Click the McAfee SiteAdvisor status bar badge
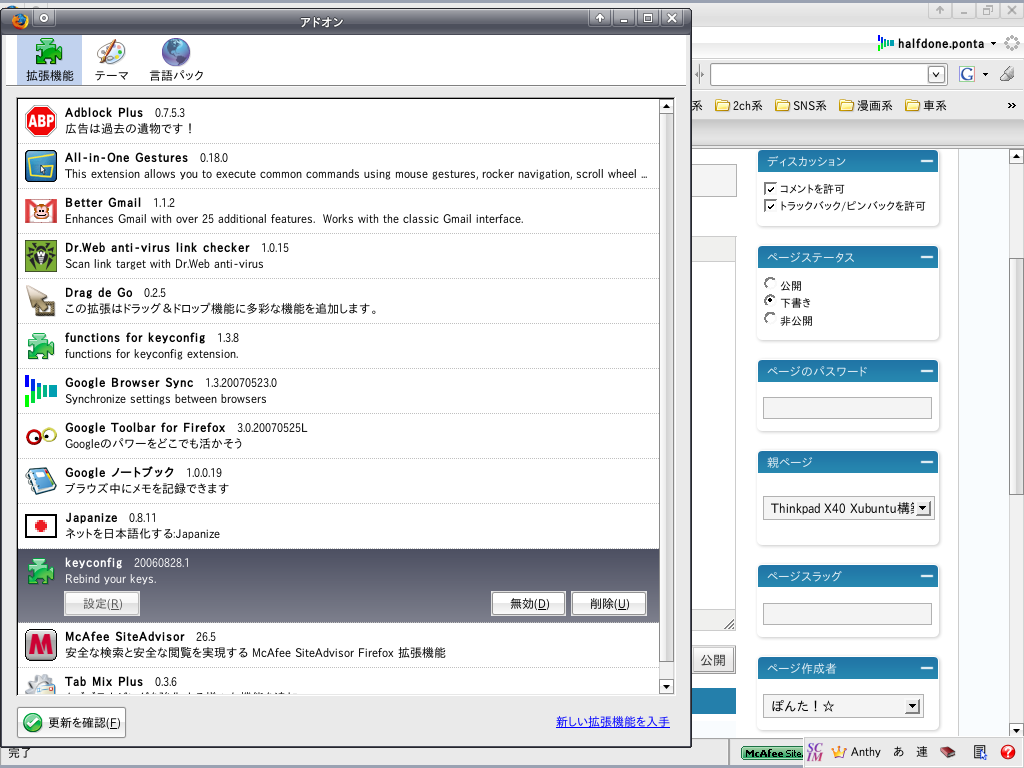This screenshot has width=1024, height=768. point(773,753)
